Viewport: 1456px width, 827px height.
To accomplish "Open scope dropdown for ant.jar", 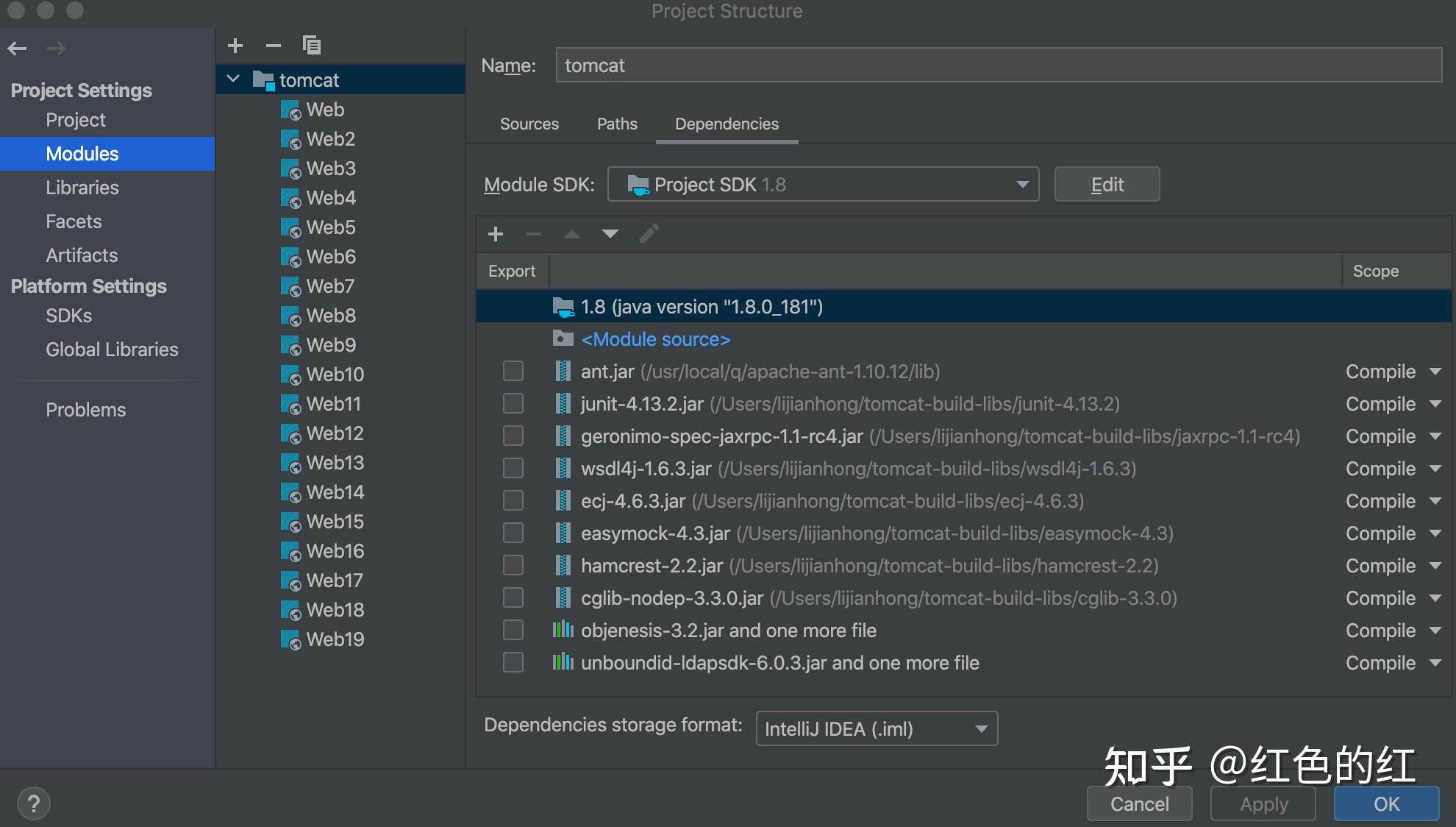I will click(x=1435, y=372).
